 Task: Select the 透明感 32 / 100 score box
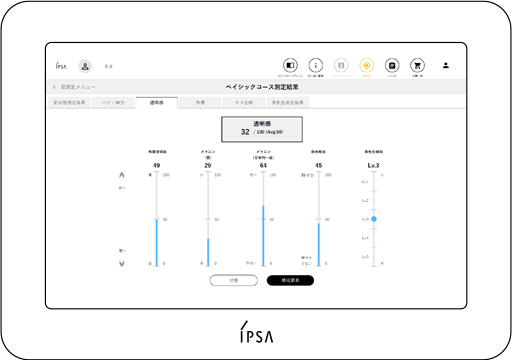(262, 129)
